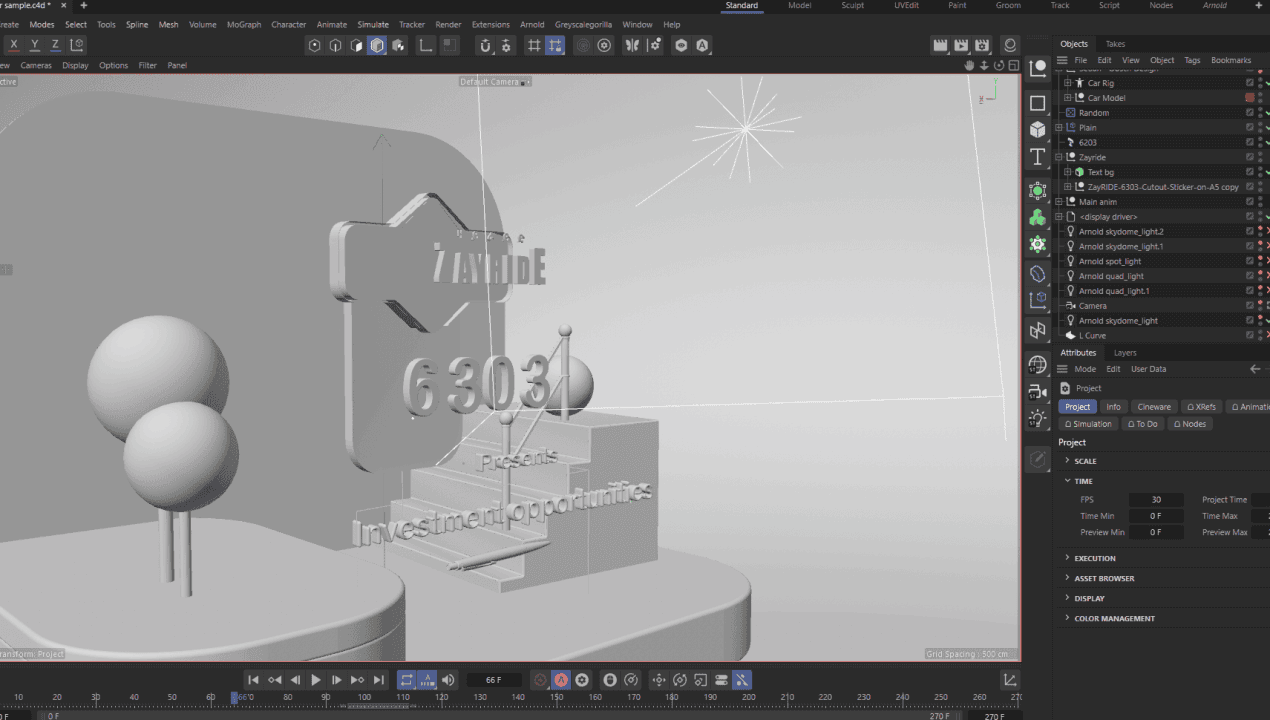This screenshot has width=1270, height=720.
Task: Toggle the Random effector's enable checkbox
Action: click(x=1249, y=113)
